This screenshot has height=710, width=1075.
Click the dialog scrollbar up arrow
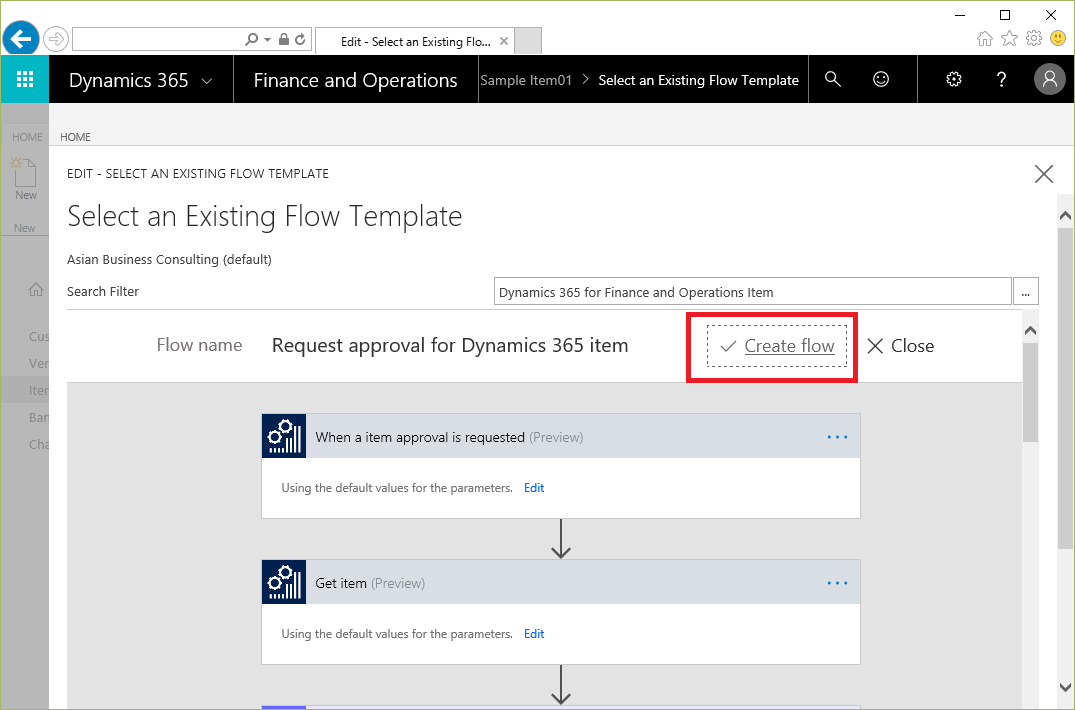pos(1065,216)
